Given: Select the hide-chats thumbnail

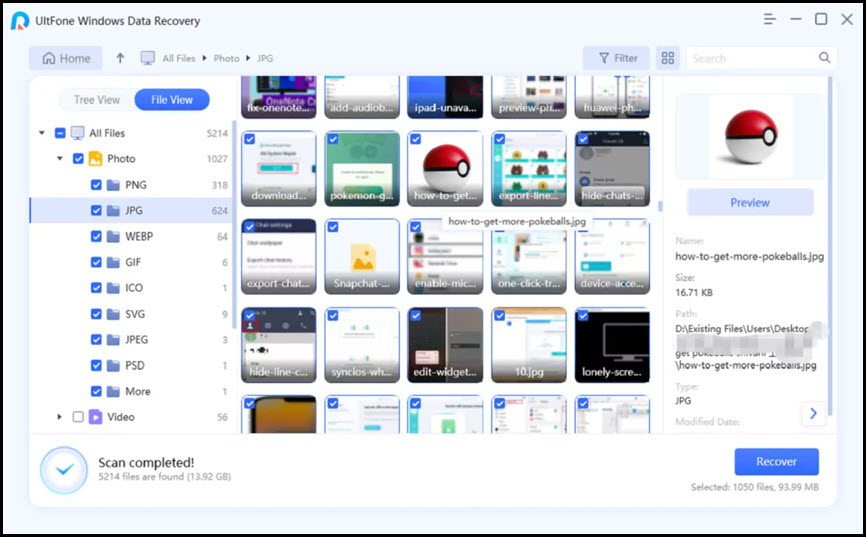Looking at the screenshot, I should click(x=612, y=169).
